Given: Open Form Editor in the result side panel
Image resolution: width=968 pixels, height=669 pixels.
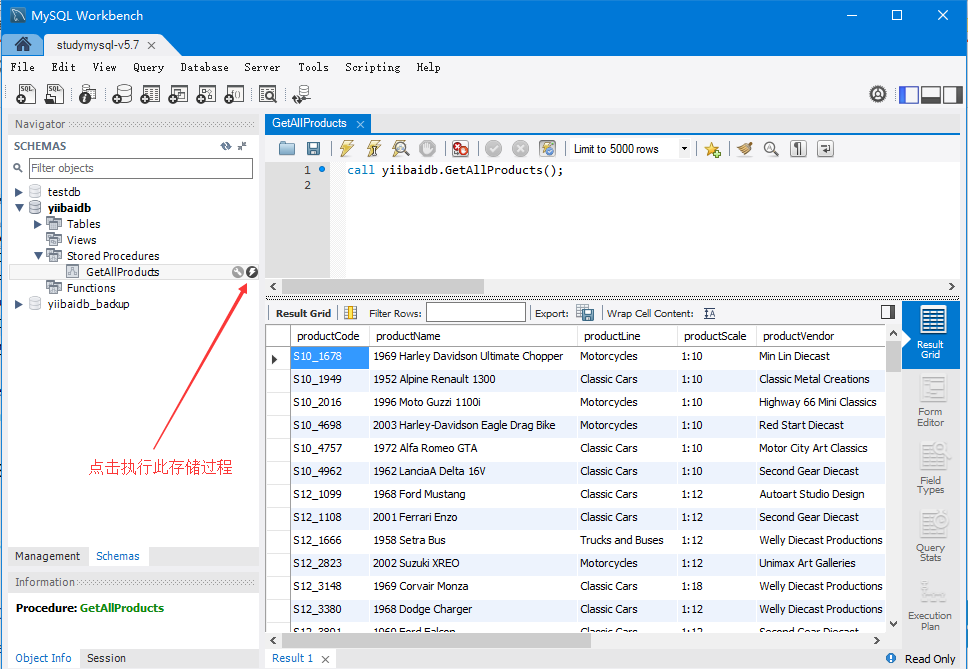Looking at the screenshot, I should pos(930,402).
